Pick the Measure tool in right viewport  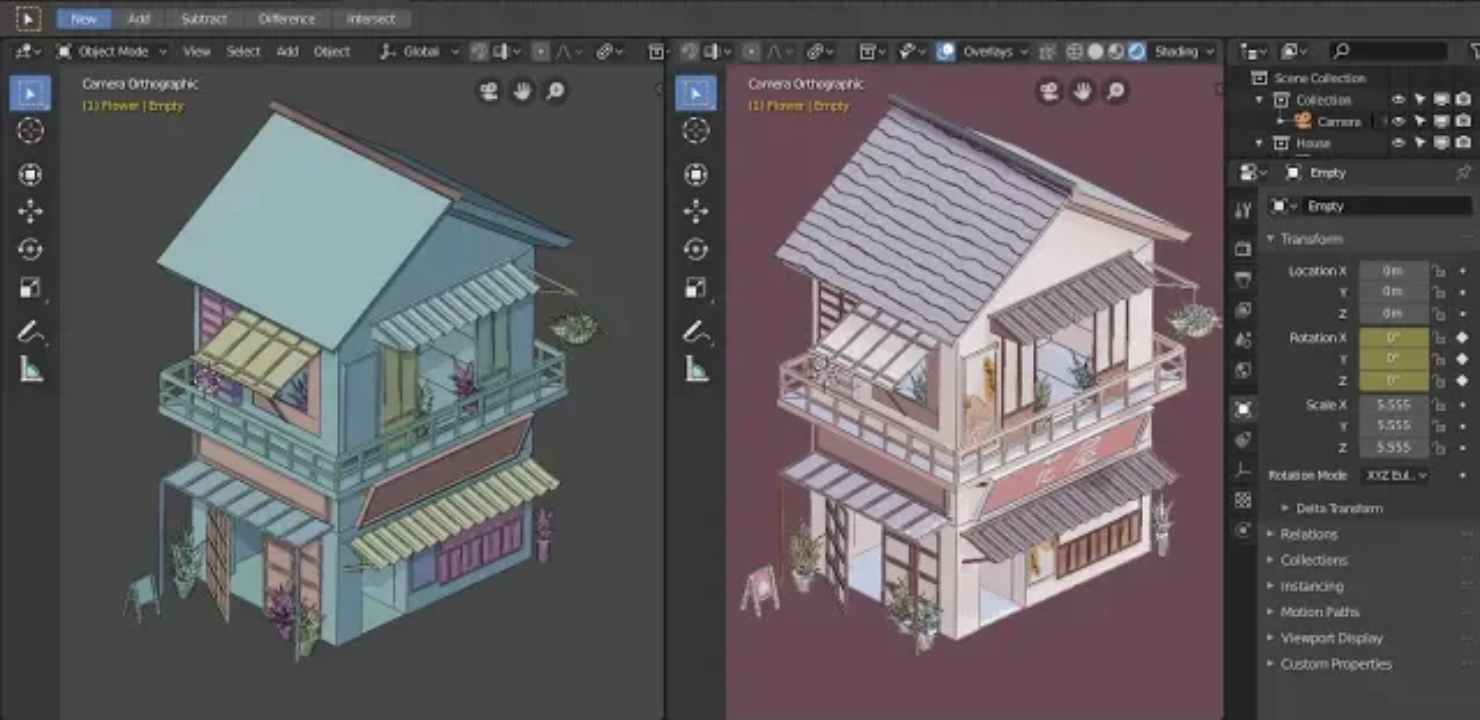(x=696, y=370)
